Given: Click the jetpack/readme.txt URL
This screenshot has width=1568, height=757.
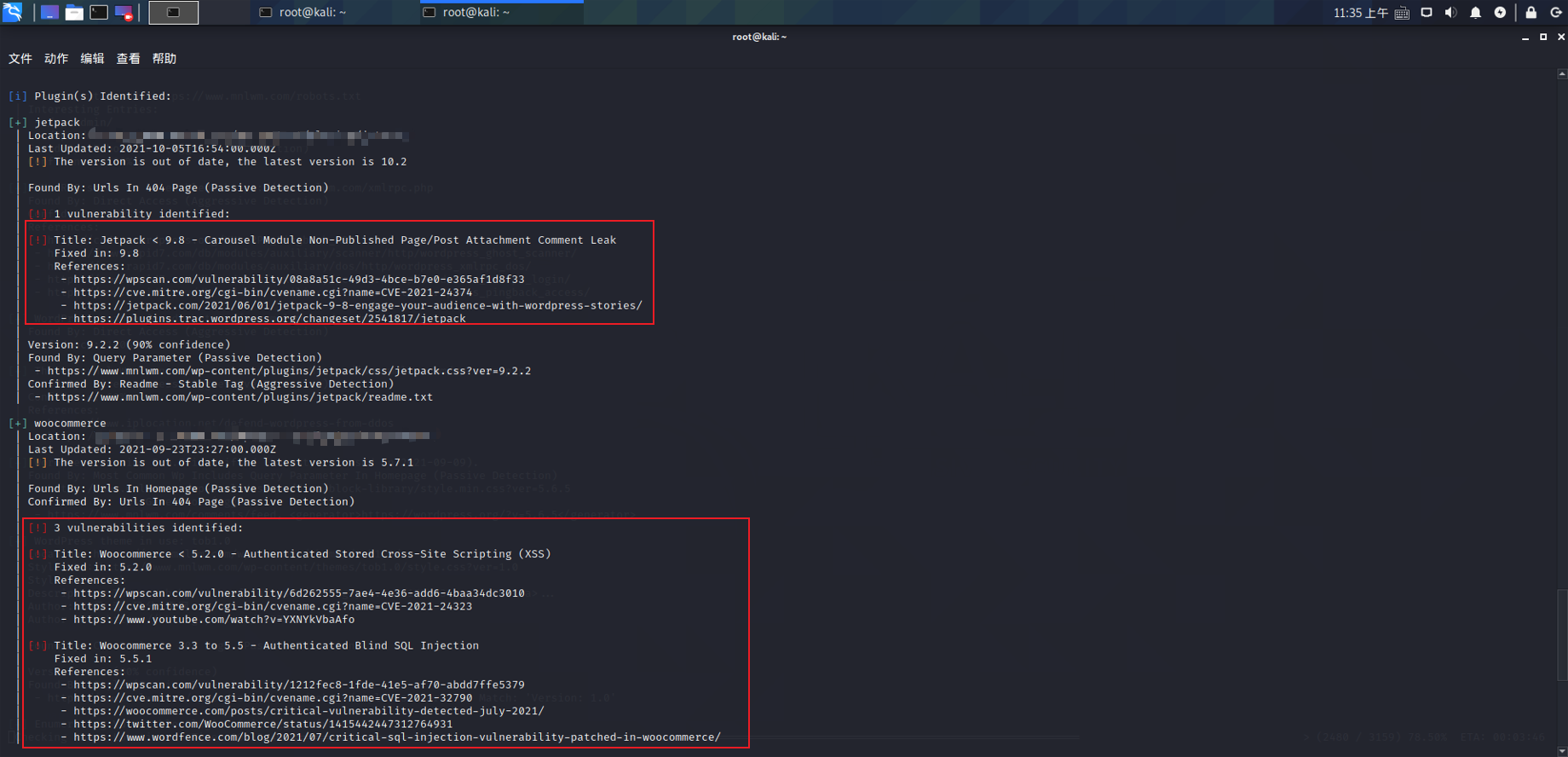Looking at the screenshot, I should 240,397.
